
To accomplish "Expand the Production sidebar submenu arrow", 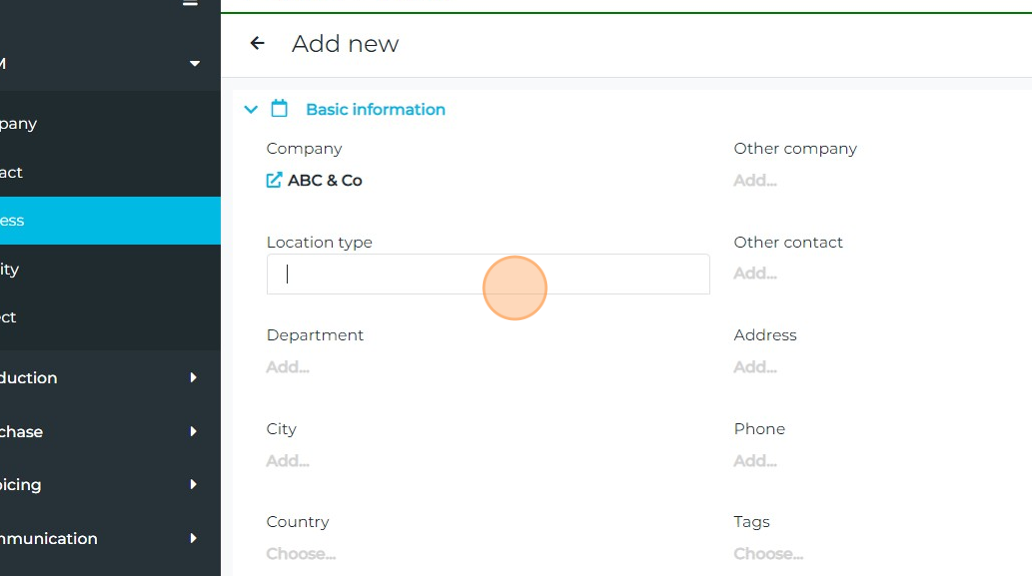I will [x=193, y=378].
